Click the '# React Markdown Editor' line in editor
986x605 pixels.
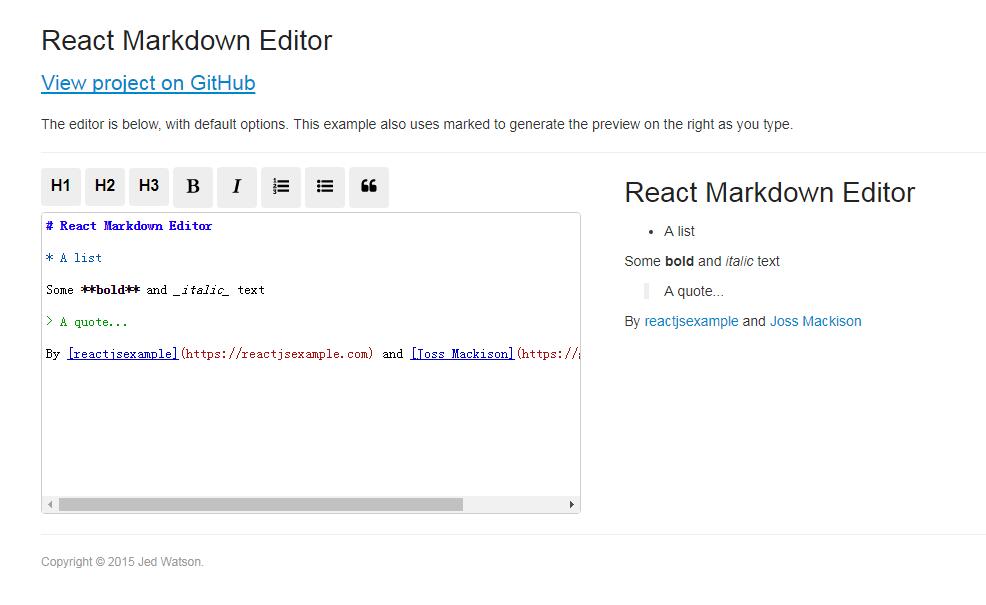pos(130,225)
